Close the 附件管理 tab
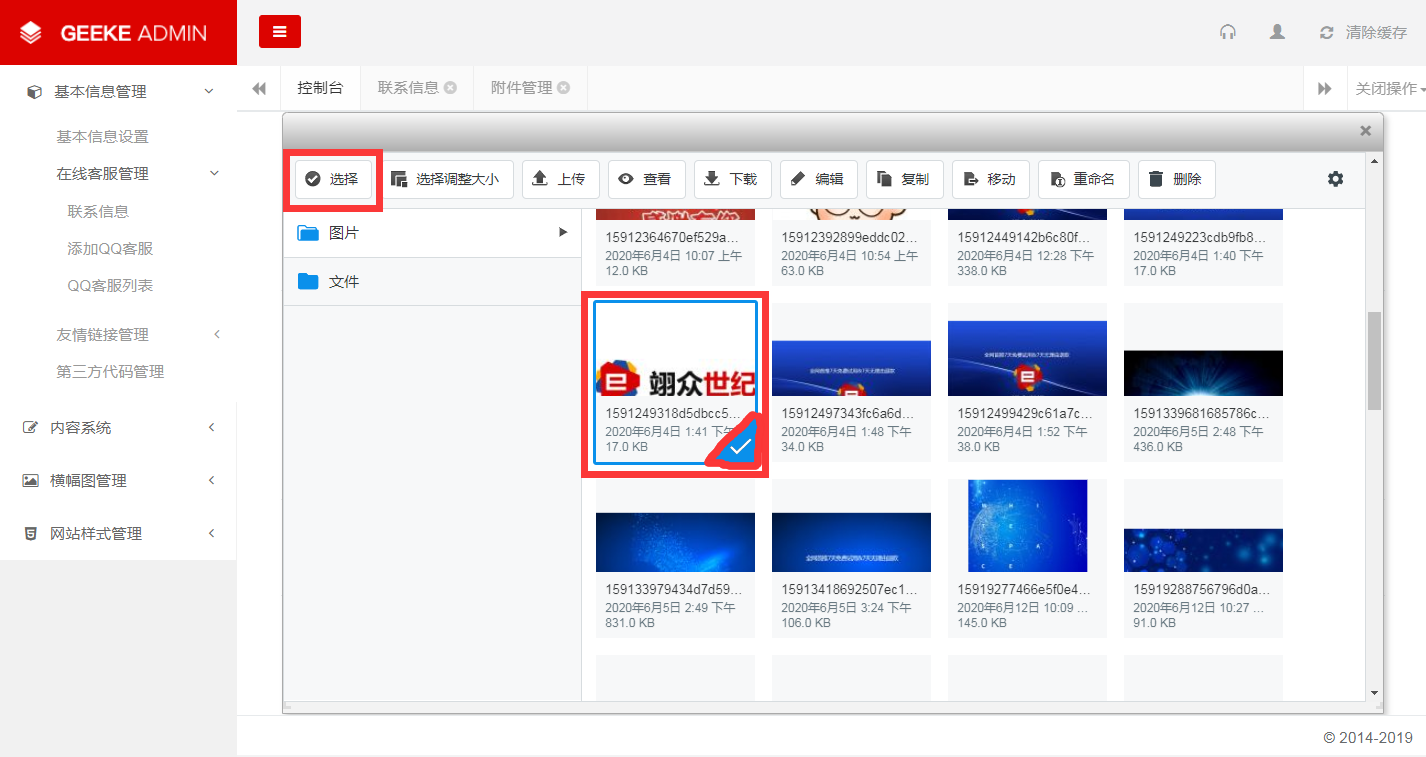The image size is (1426, 757). (564, 88)
